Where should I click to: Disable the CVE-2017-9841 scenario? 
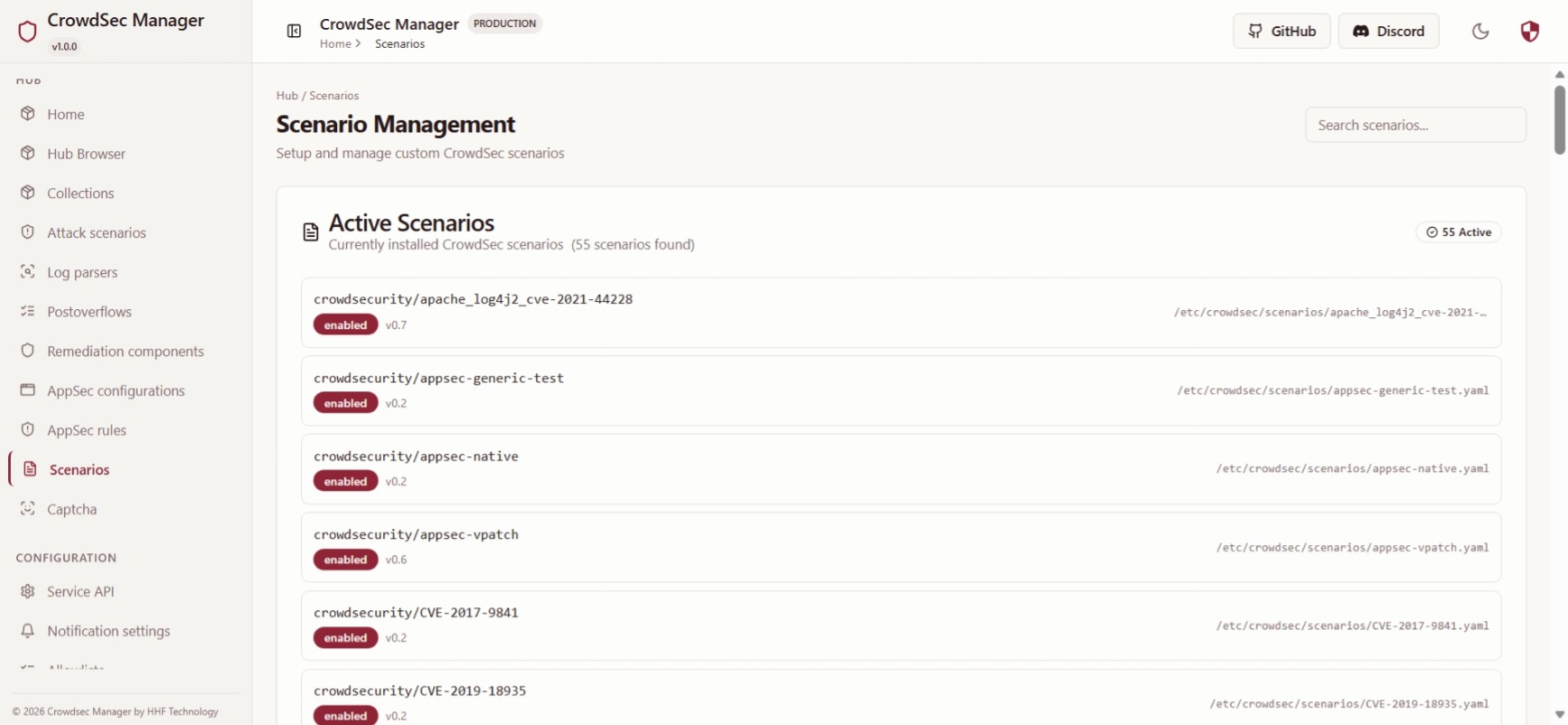(x=345, y=637)
